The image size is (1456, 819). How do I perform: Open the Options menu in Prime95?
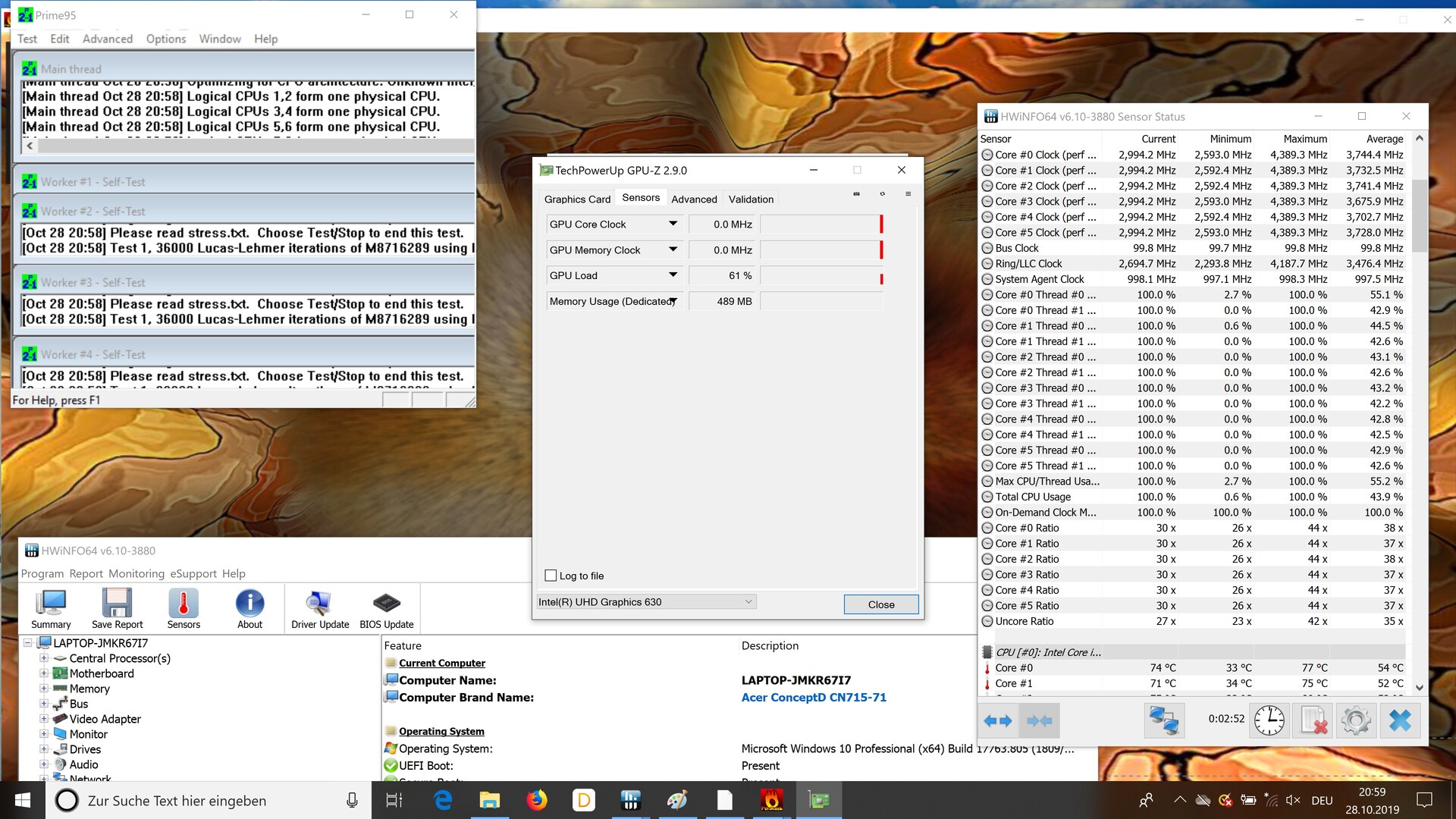pyautogui.click(x=166, y=39)
